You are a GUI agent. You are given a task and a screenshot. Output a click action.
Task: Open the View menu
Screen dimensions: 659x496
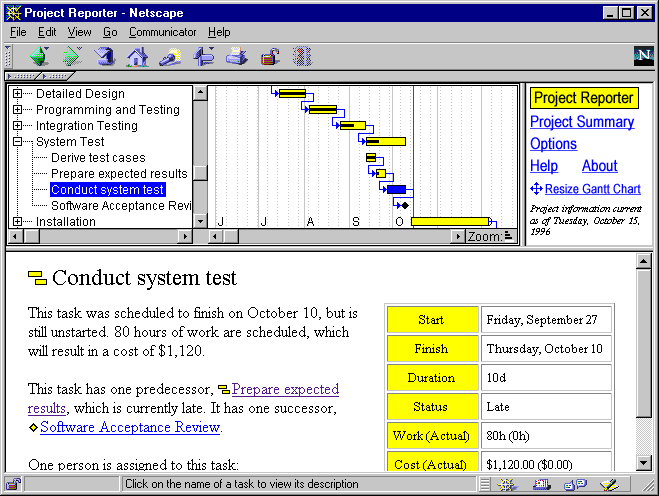tap(79, 32)
